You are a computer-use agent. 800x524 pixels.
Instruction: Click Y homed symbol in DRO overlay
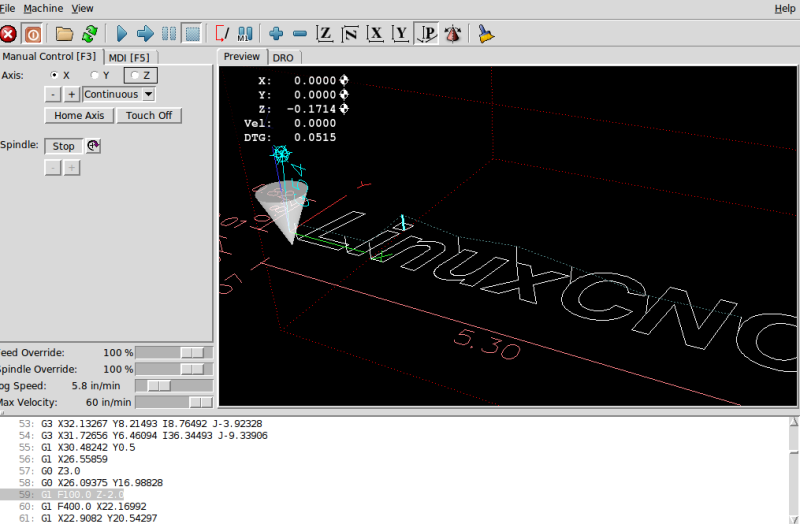coord(344,94)
